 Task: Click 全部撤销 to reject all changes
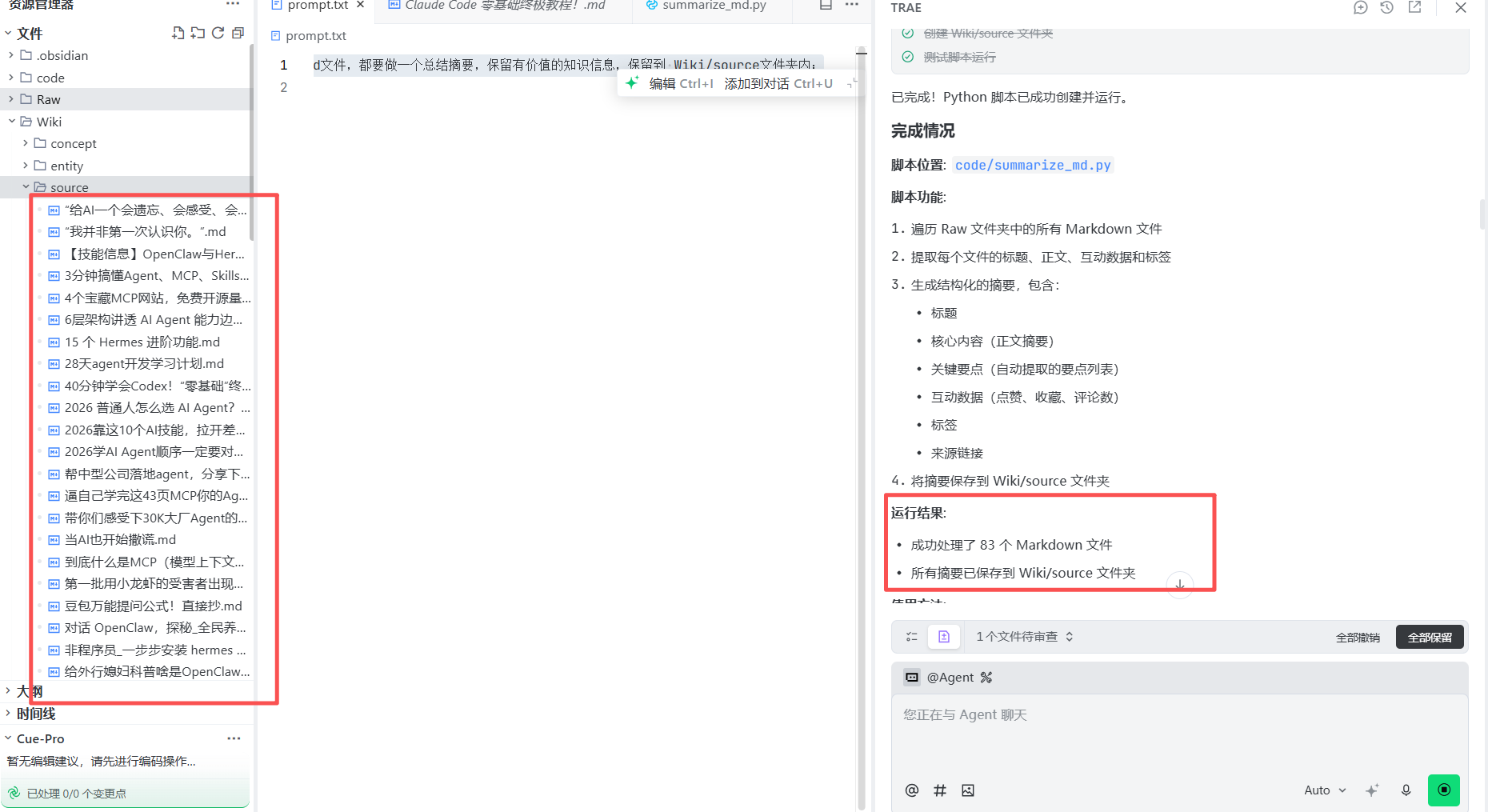[x=1358, y=638]
